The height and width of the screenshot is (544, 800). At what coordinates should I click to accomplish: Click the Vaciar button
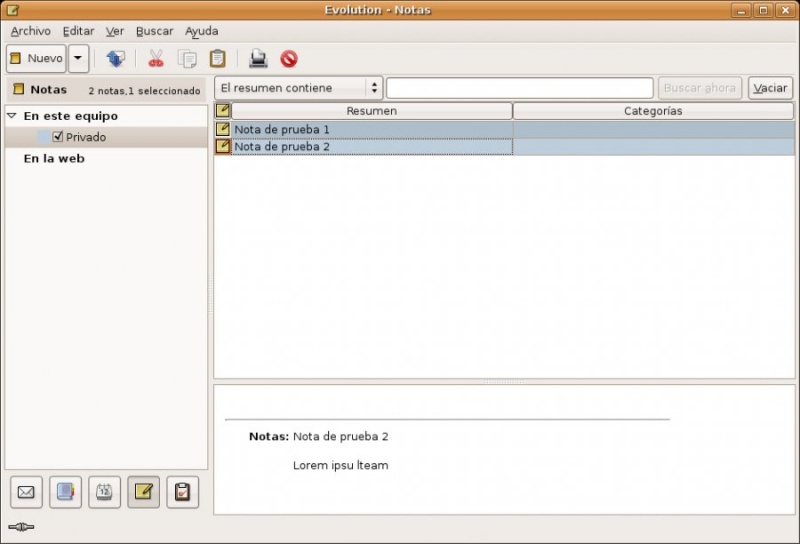coord(770,88)
